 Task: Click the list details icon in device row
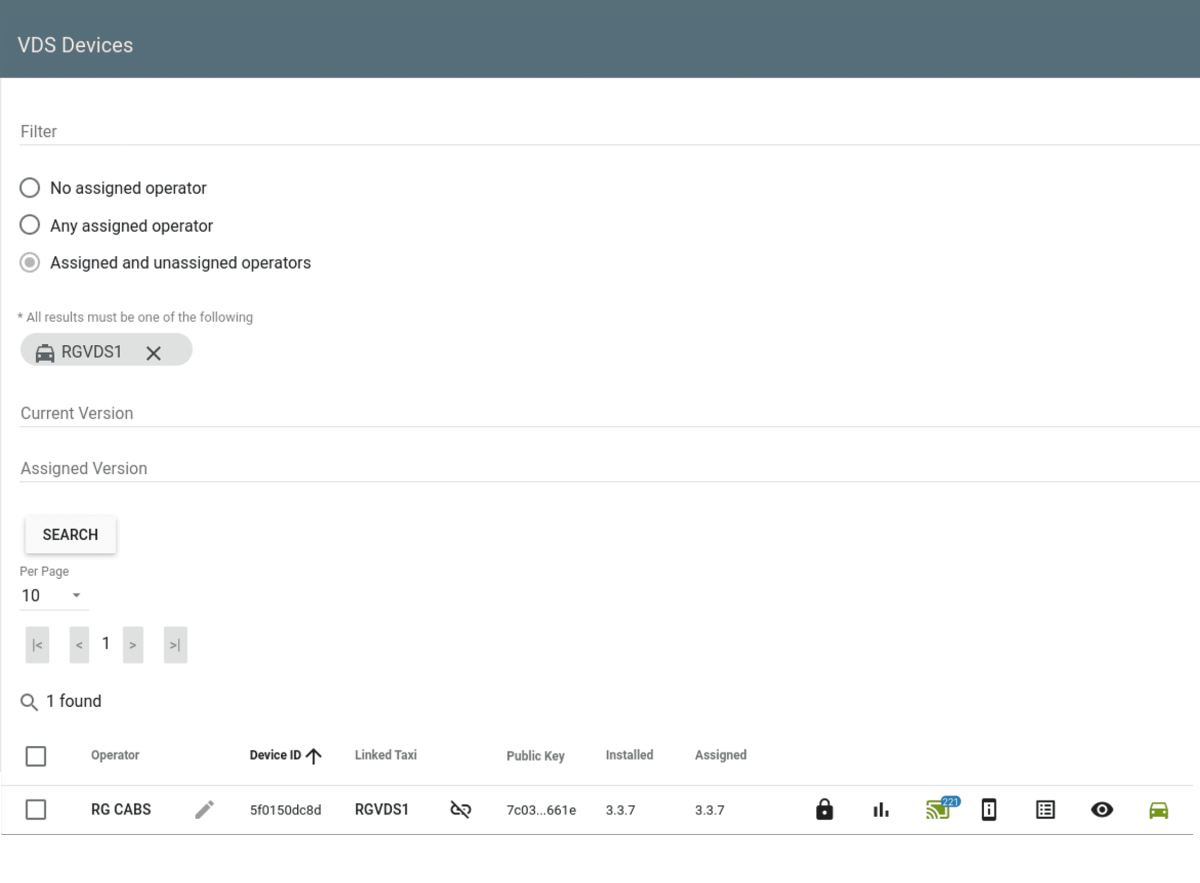coord(1045,810)
